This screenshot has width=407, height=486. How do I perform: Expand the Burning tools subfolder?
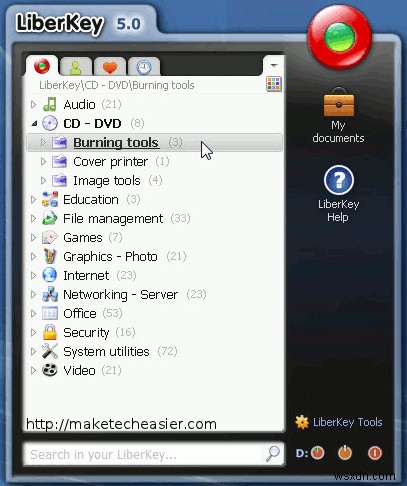pyautogui.click(x=43, y=143)
